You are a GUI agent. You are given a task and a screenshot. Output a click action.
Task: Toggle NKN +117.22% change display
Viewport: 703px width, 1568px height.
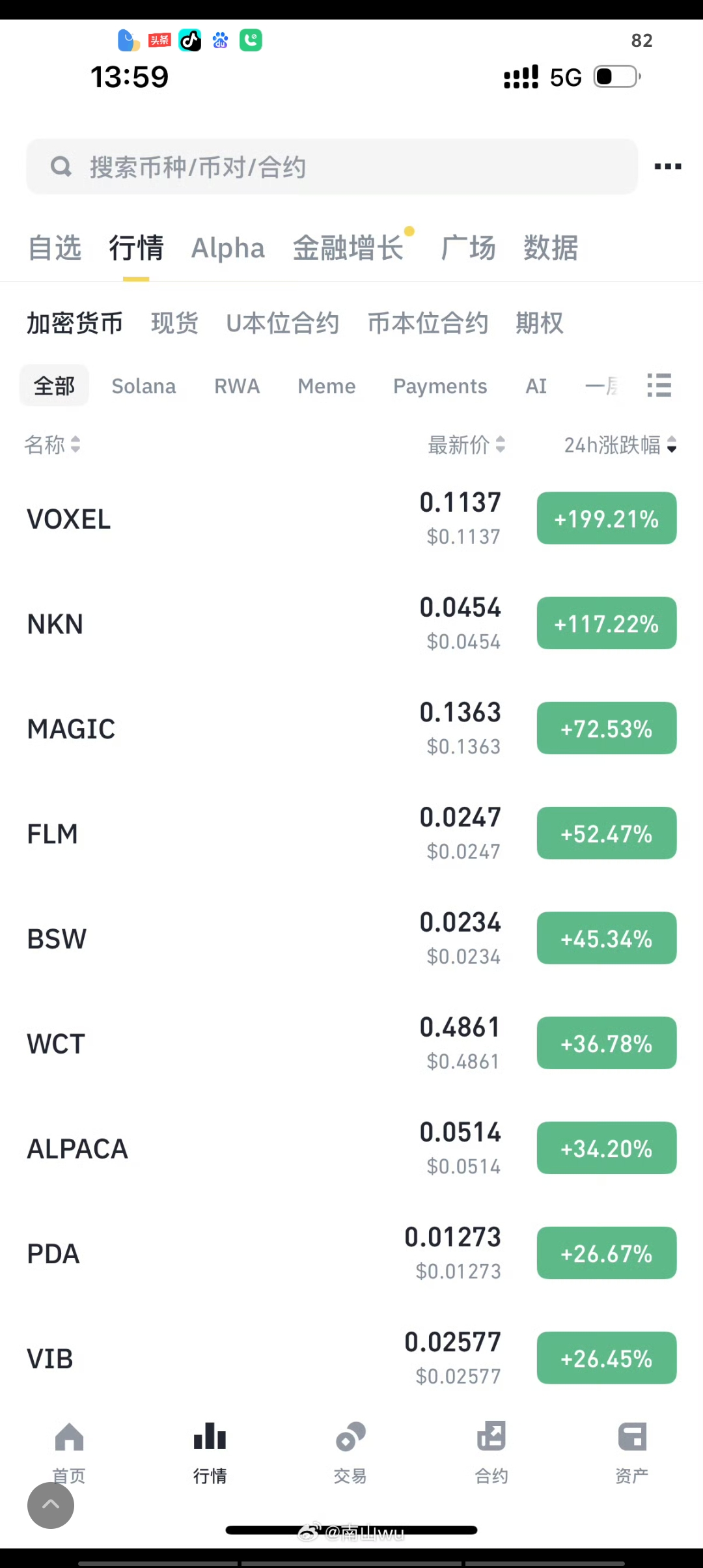point(606,624)
